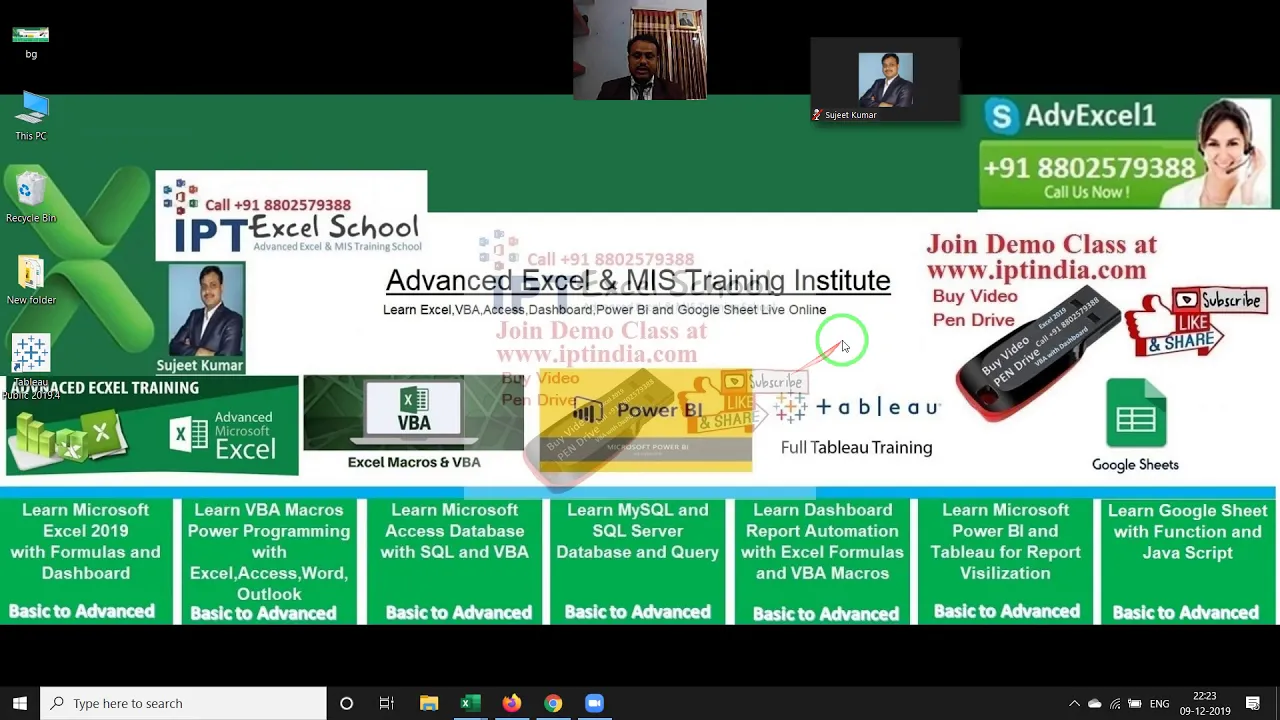The width and height of the screenshot is (1280, 720).
Task: Show hidden system tray icons
Action: (1074, 703)
